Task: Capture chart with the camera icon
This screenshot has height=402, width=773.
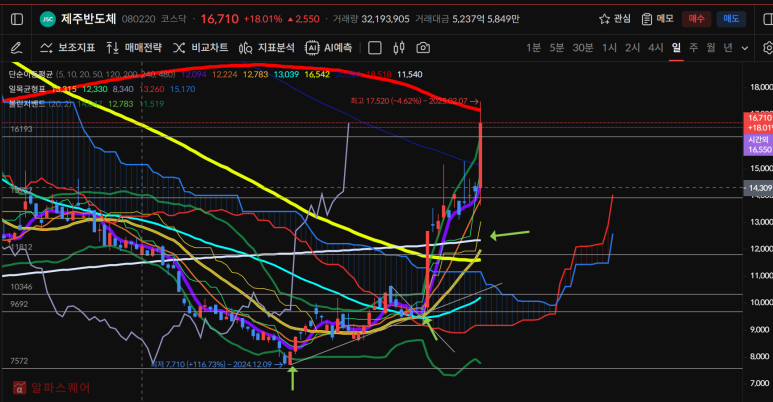Action: (x=423, y=48)
